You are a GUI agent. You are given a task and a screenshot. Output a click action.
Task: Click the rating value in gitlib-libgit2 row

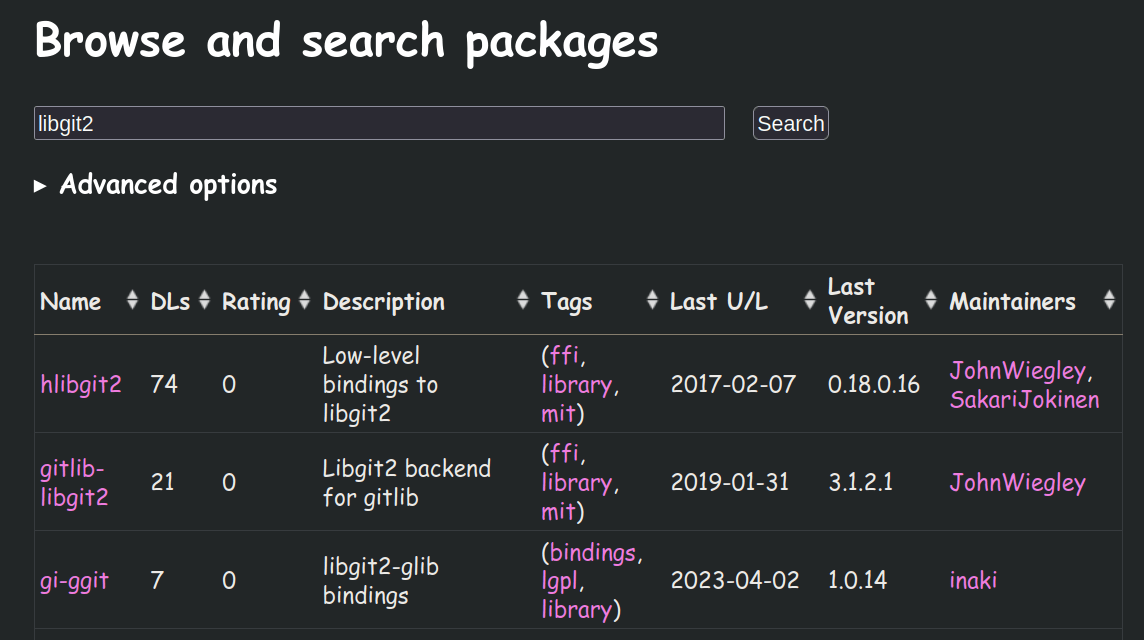click(x=229, y=482)
